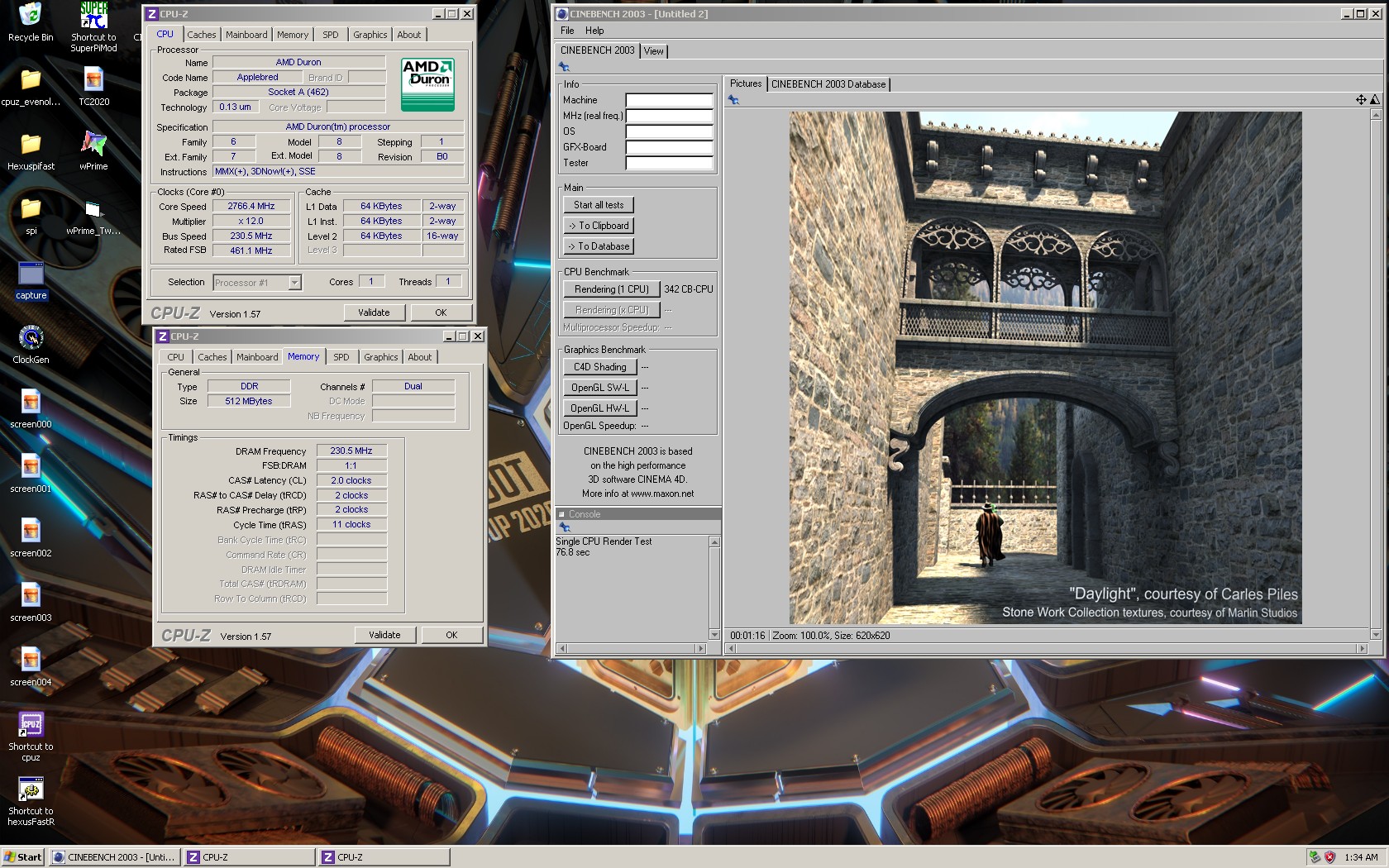Viewport: 1389px width, 868px height.
Task: Click the picture horizontal scrollbar track
Action: click(x=1047, y=649)
